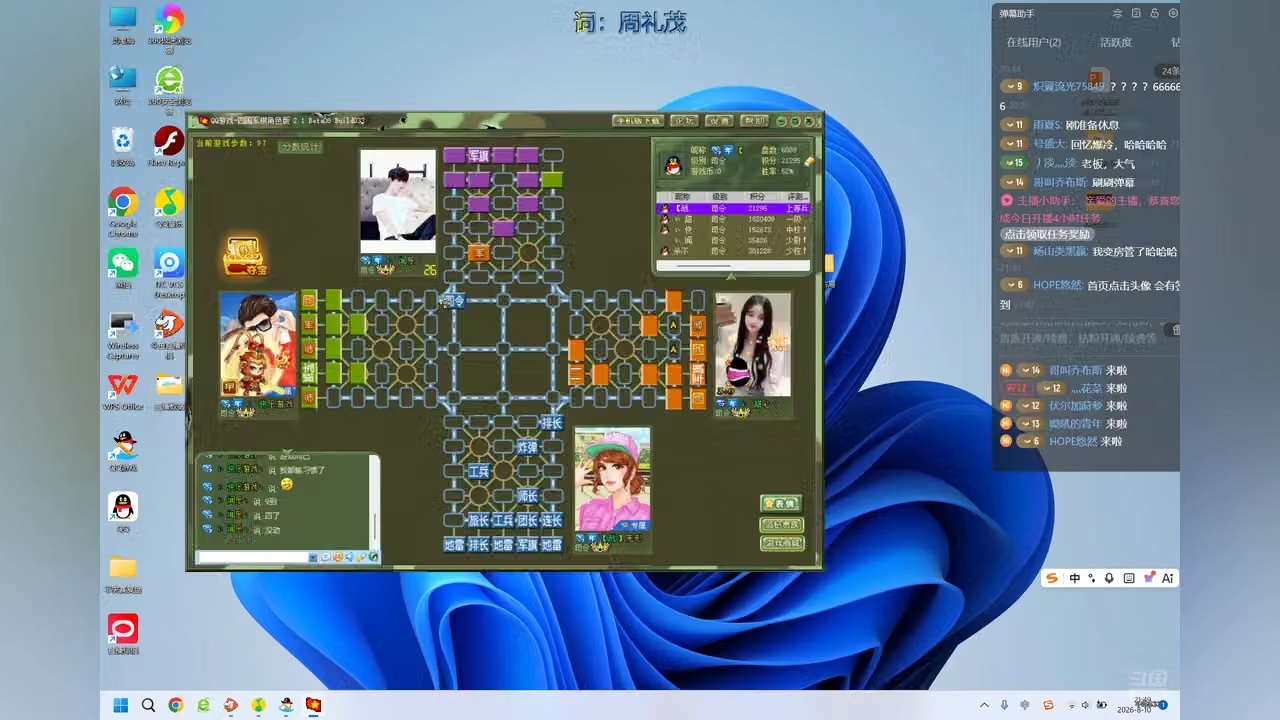Open the QQ Music desktop shortcut

[x=169, y=211]
